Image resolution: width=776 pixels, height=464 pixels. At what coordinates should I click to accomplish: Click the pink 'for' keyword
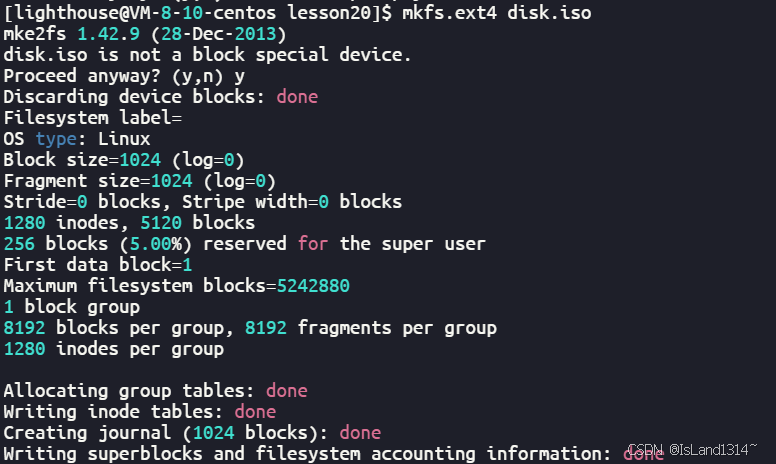click(x=313, y=244)
